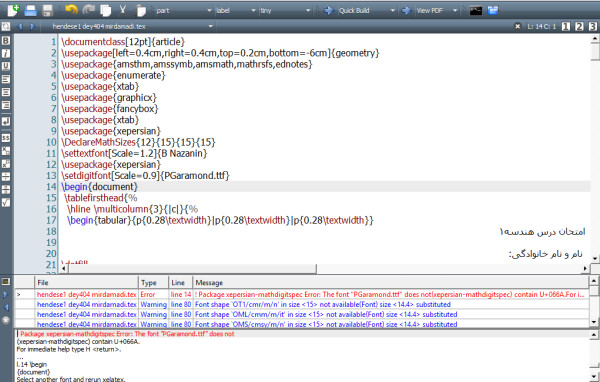
Task: Click the editor's horizontal scrollbar thumb
Action: point(192,269)
